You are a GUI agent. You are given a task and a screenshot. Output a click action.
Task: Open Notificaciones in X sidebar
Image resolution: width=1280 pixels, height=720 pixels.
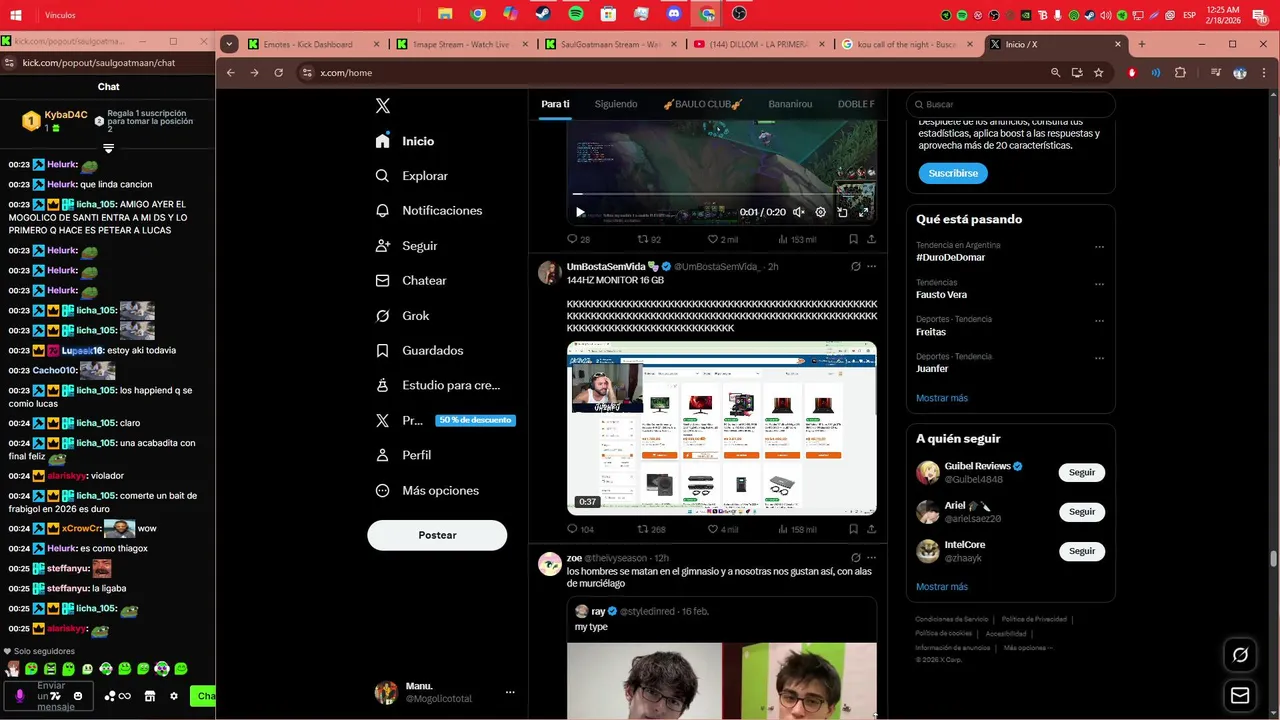429,211
